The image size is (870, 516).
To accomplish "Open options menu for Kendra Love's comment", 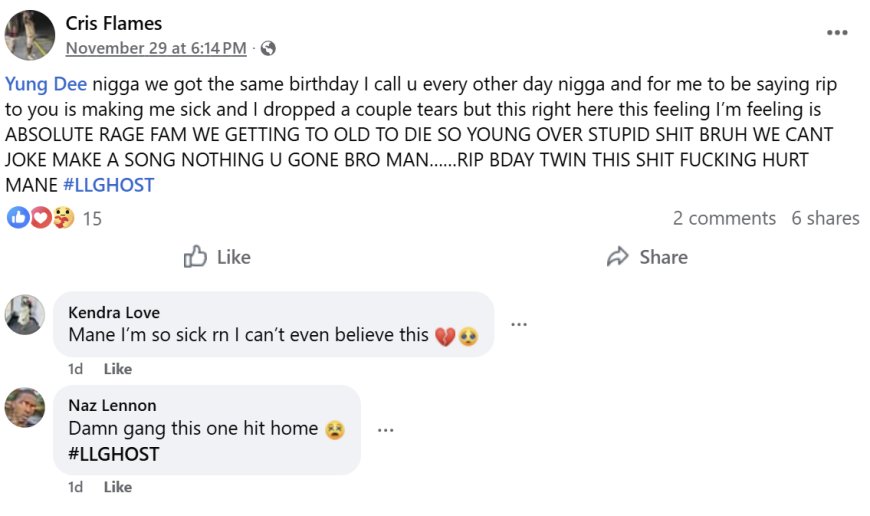I will click(x=519, y=324).
